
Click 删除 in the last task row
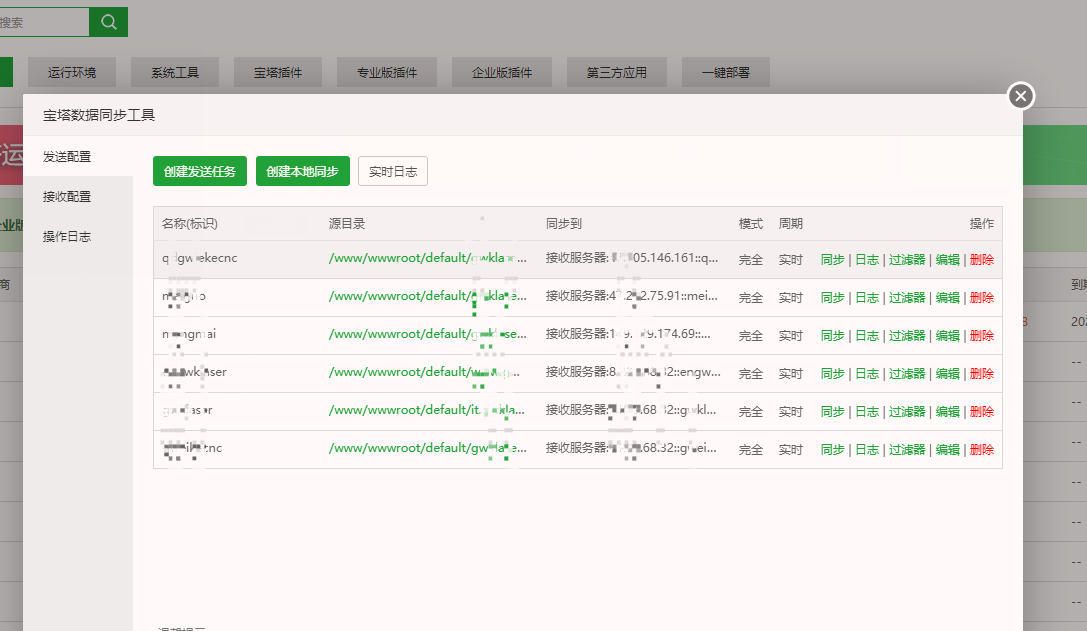(982, 450)
